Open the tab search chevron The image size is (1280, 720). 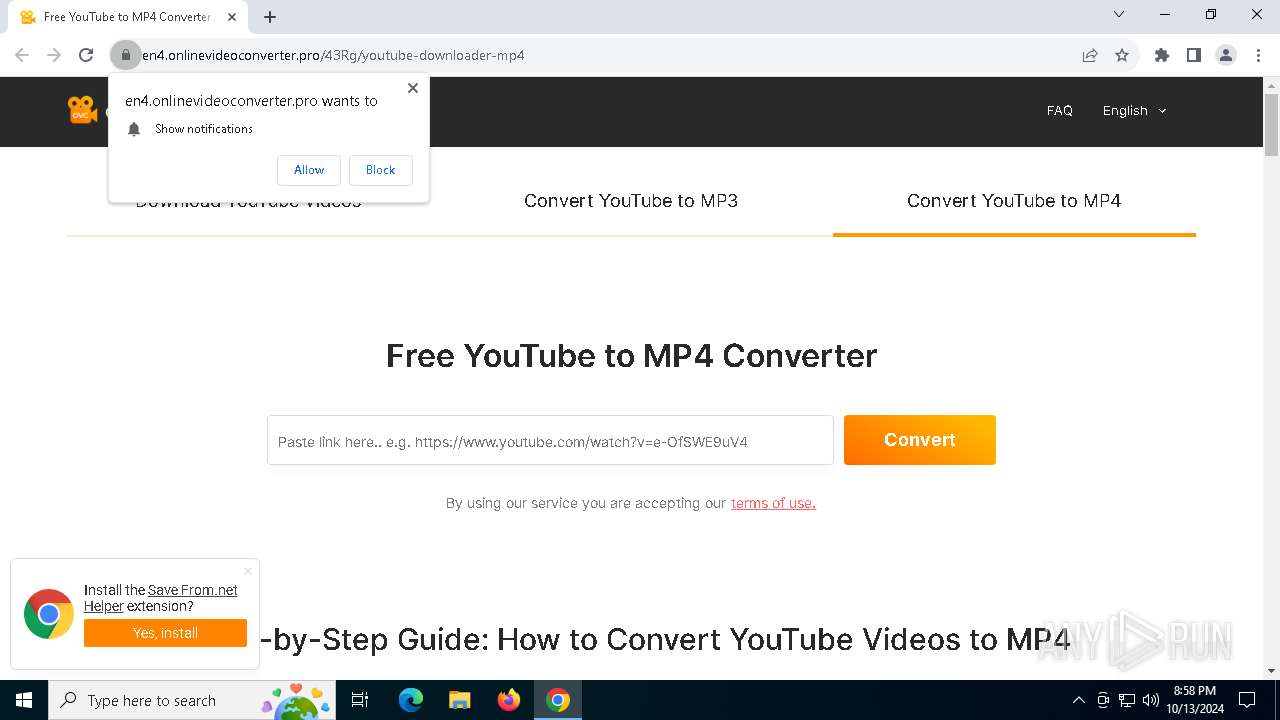click(x=1119, y=15)
